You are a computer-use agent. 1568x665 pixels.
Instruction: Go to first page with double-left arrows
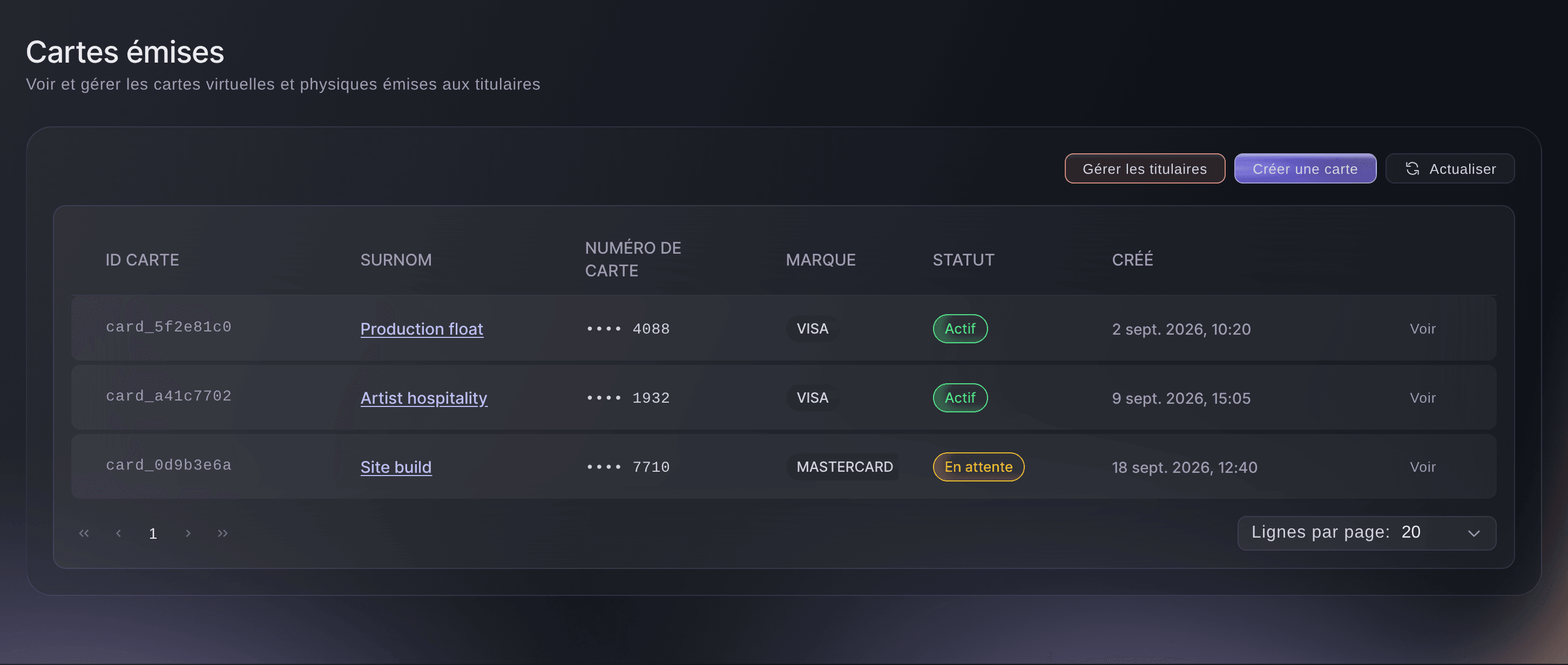pos(84,533)
